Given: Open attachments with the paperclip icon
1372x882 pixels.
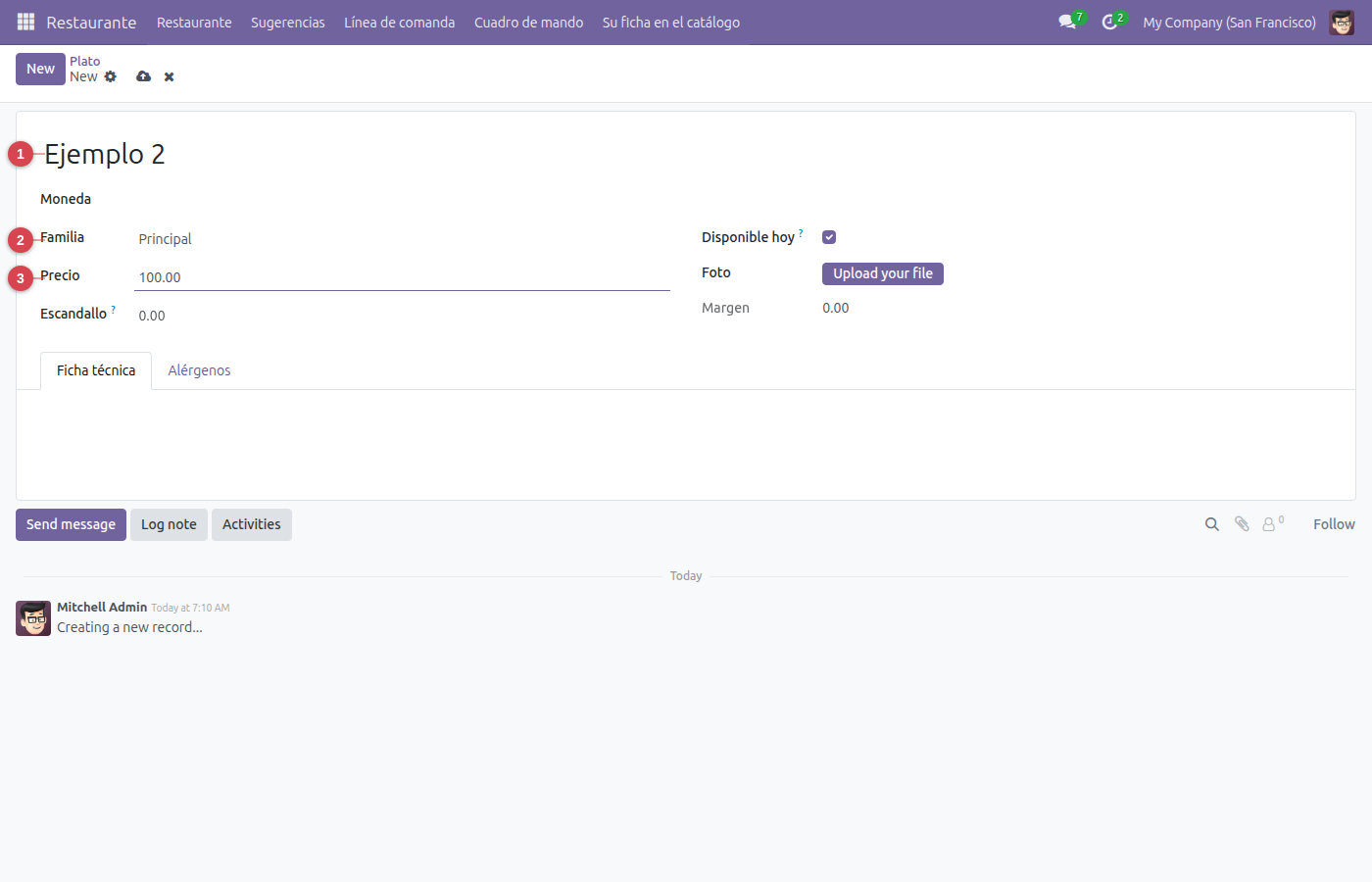Looking at the screenshot, I should pyautogui.click(x=1242, y=524).
